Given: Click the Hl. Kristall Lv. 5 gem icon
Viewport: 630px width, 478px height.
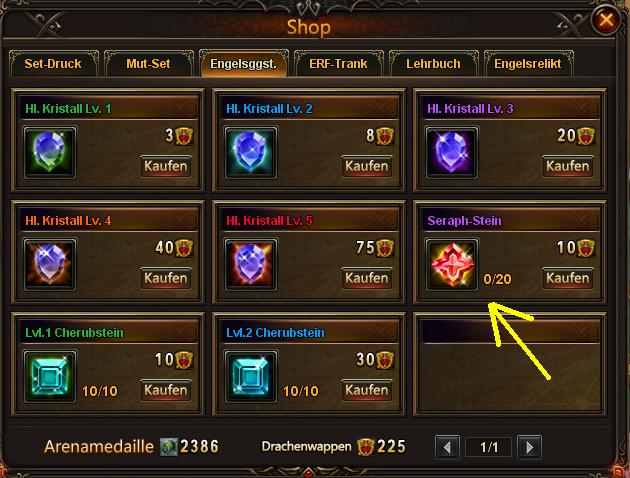Looking at the screenshot, I should [x=251, y=264].
